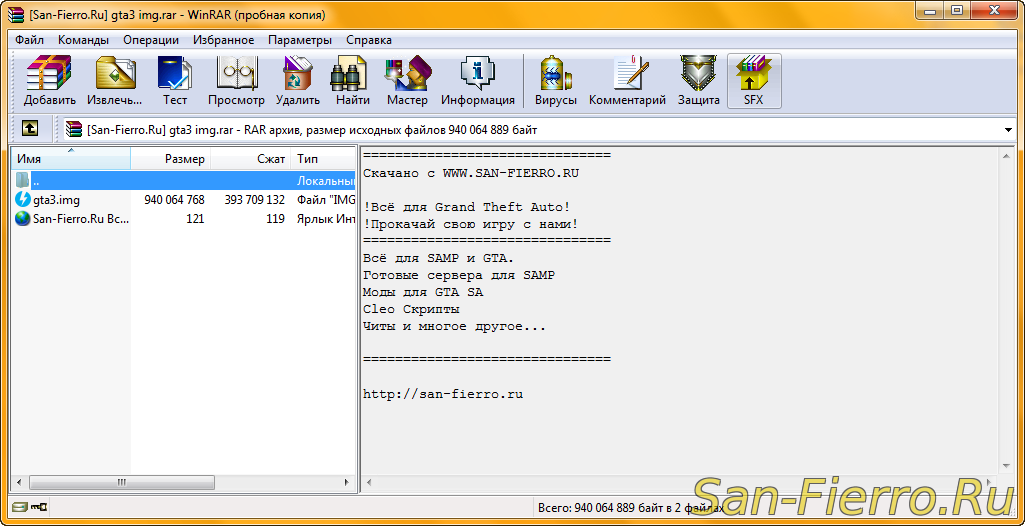Click the Защита (Protect) shield icon
This screenshot has height=526, width=1025.
click(698, 80)
